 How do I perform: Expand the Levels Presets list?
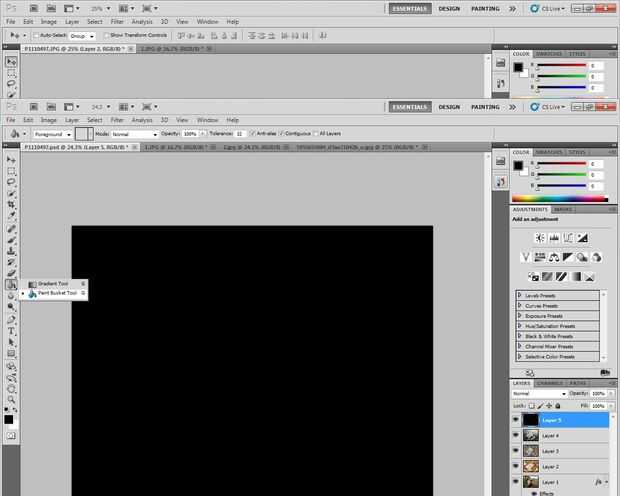[x=520, y=295]
